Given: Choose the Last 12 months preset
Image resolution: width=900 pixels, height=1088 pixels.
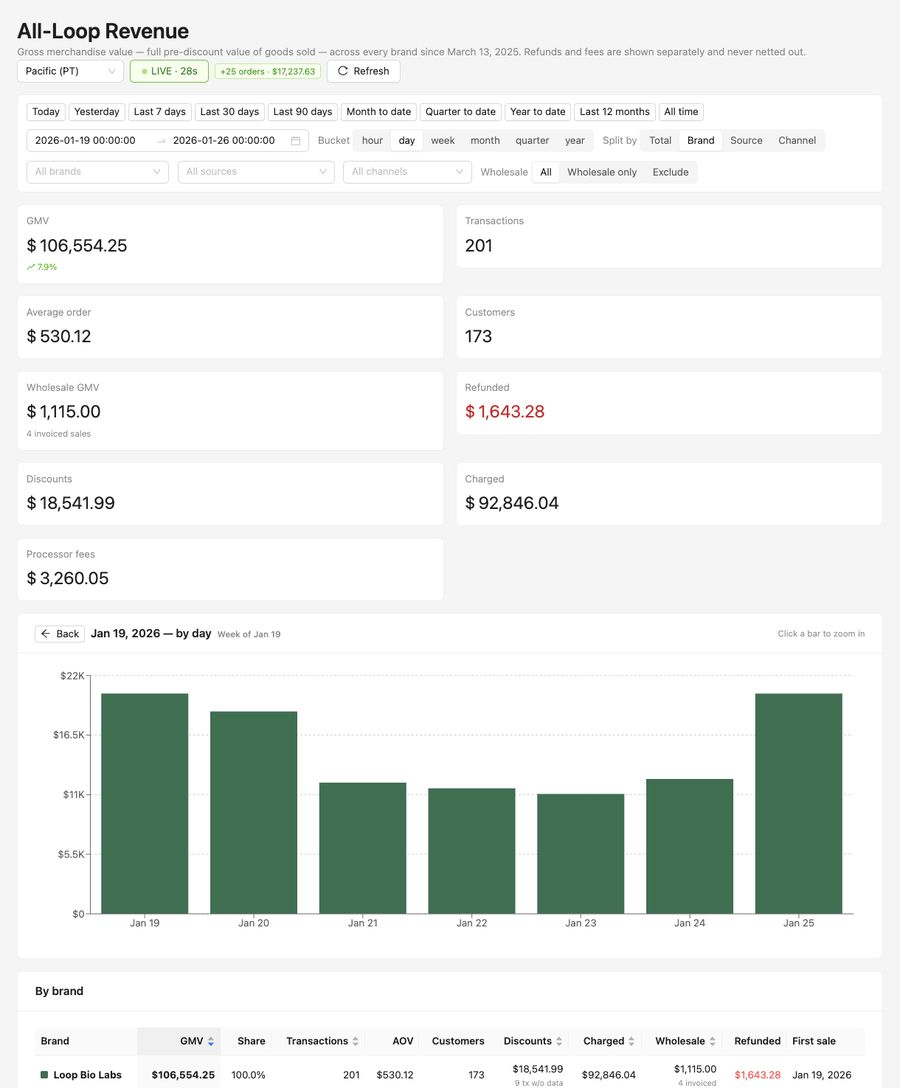Looking at the screenshot, I should click(615, 112).
